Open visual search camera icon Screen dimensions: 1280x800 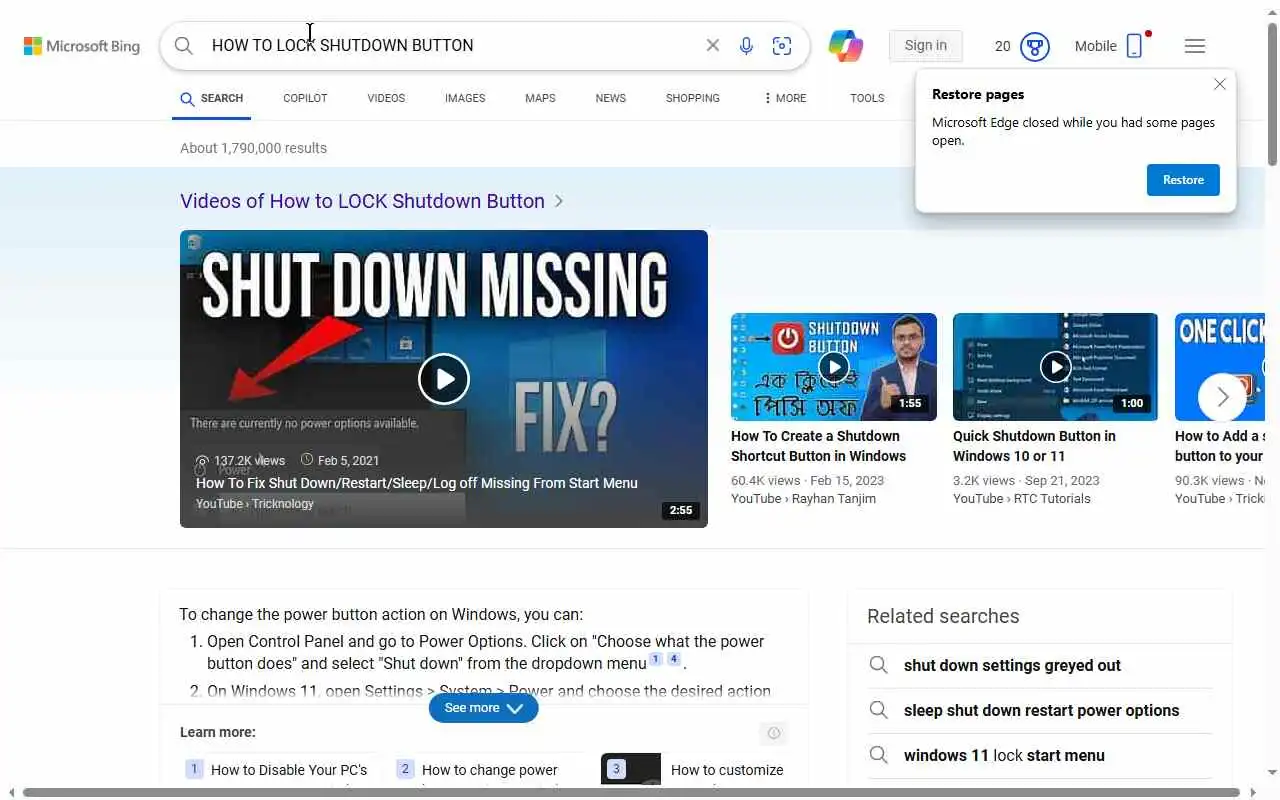coord(782,46)
